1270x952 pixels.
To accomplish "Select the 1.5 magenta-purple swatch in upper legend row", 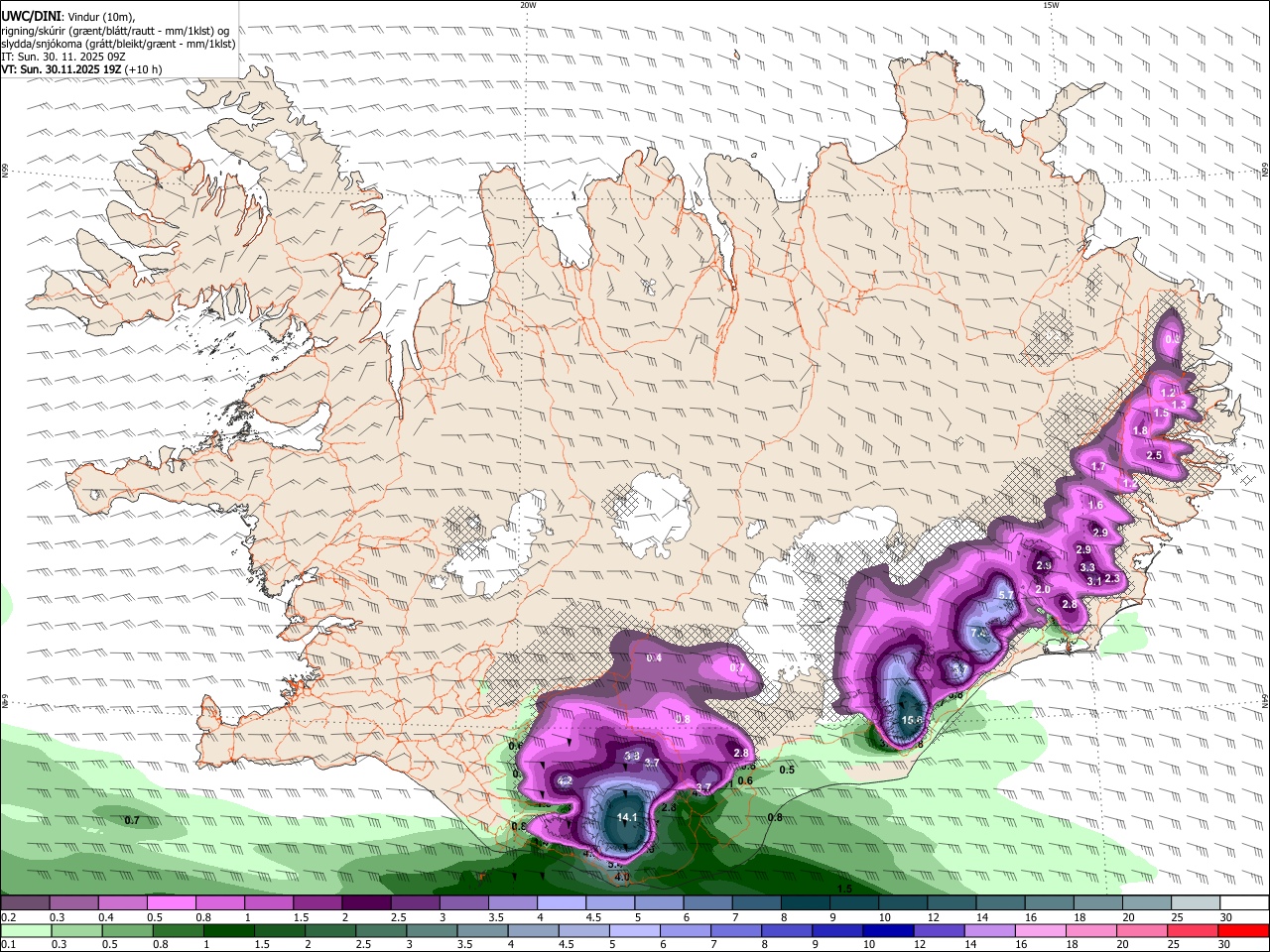I will [317, 903].
